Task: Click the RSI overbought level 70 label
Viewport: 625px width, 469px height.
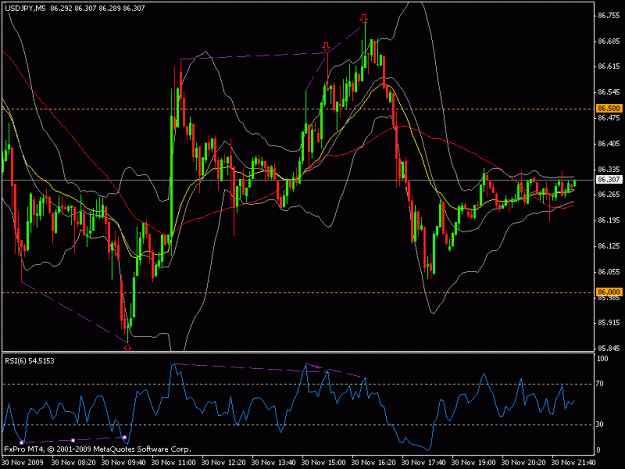Action: click(601, 384)
